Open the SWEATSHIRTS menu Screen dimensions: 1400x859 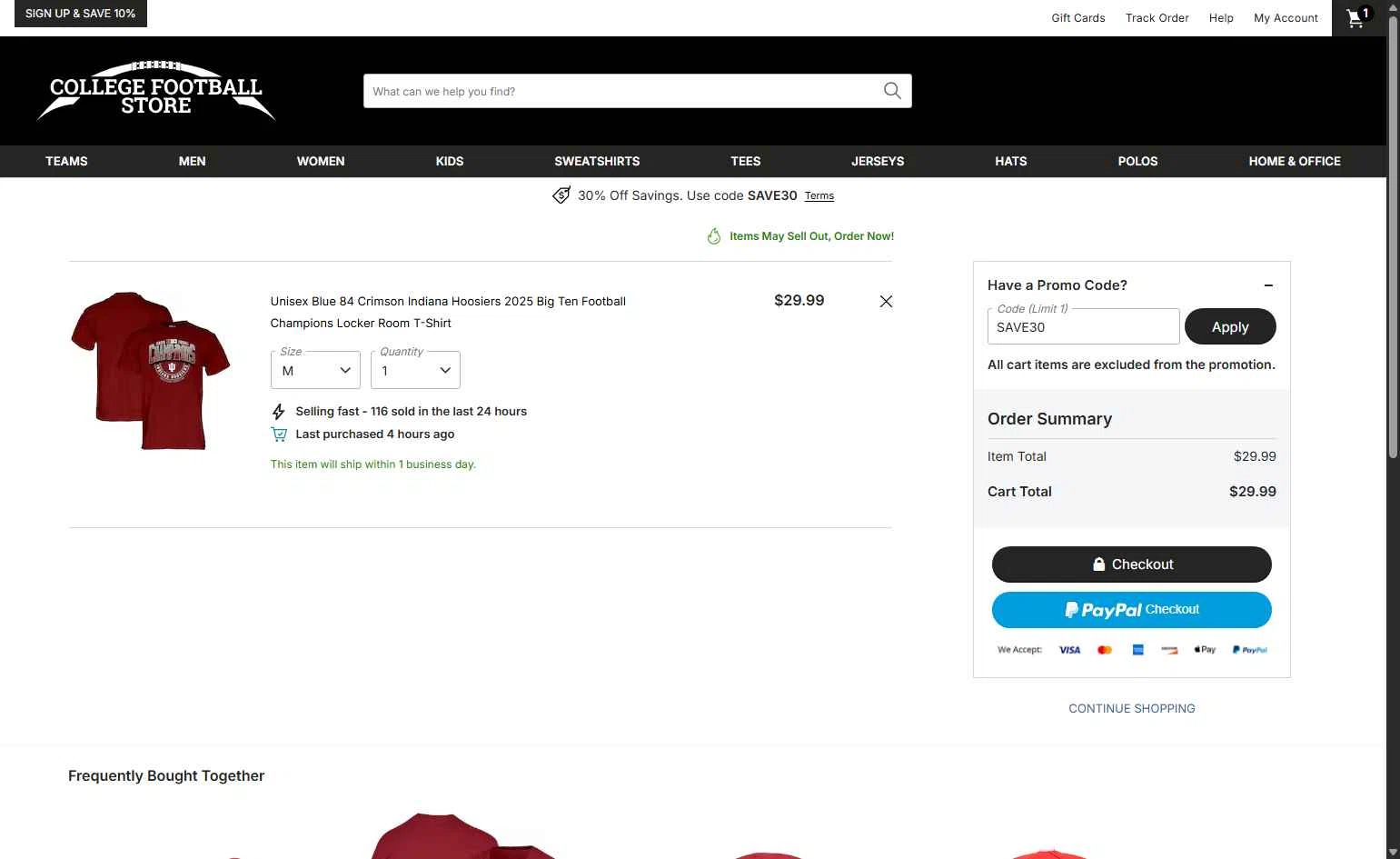597,161
